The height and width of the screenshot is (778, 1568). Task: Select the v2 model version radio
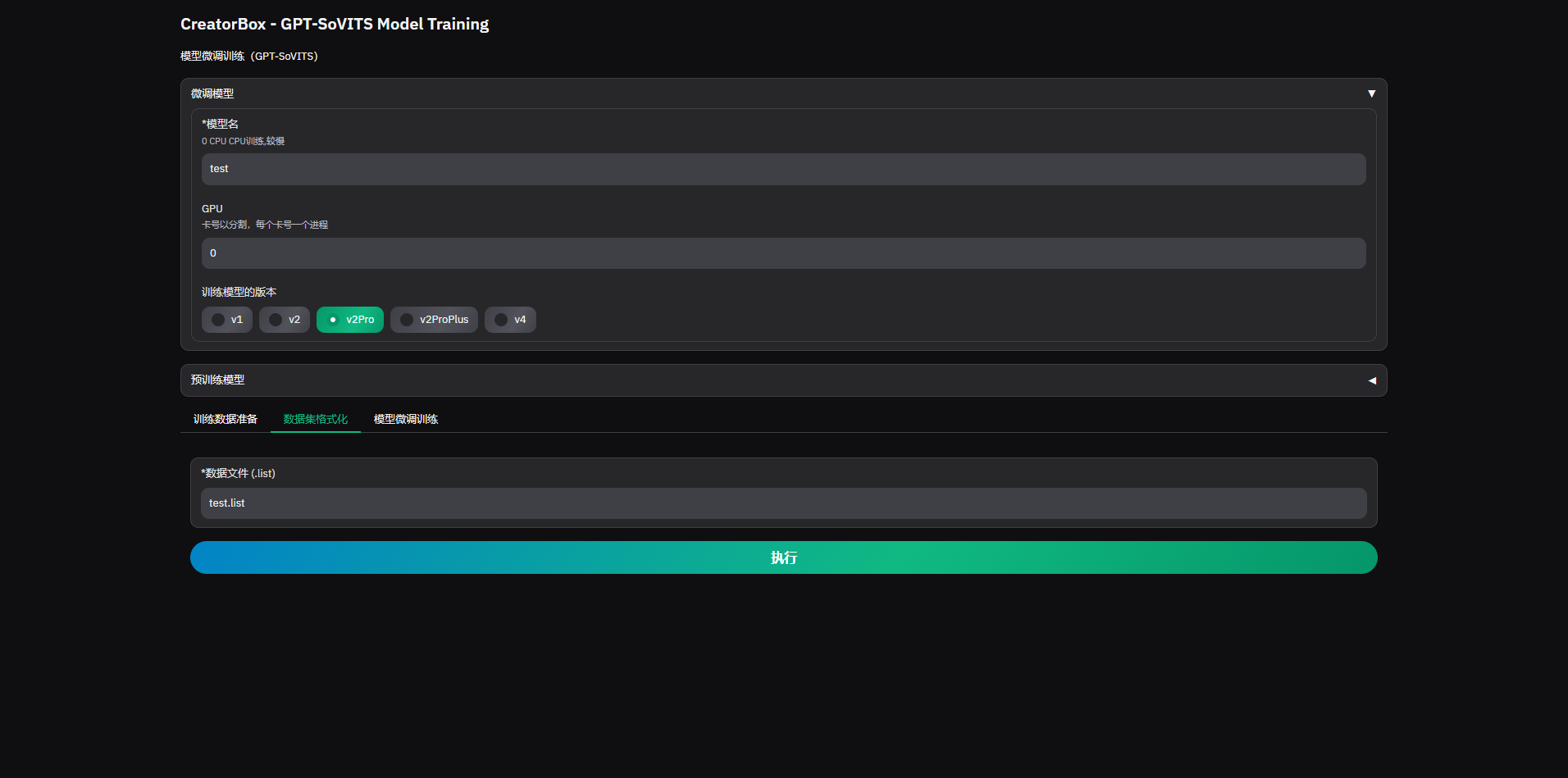point(285,320)
